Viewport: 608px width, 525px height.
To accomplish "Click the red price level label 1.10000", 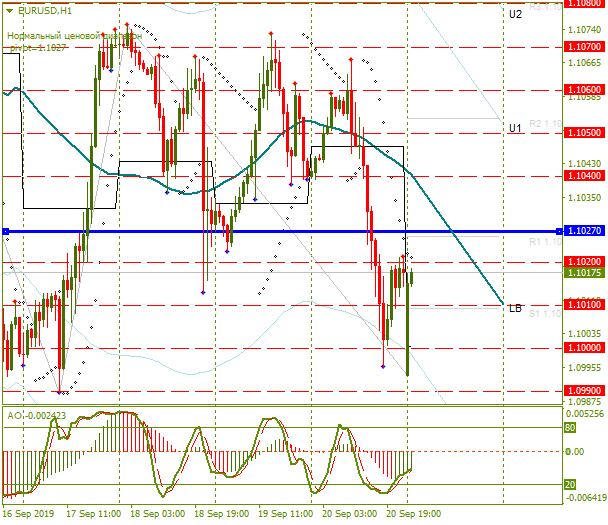I will 584,347.
